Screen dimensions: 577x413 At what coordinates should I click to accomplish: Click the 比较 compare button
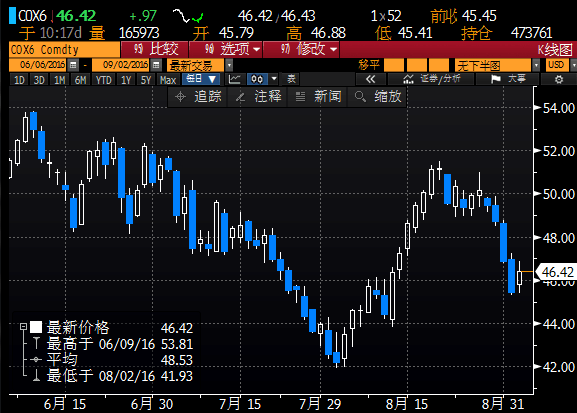155,49
